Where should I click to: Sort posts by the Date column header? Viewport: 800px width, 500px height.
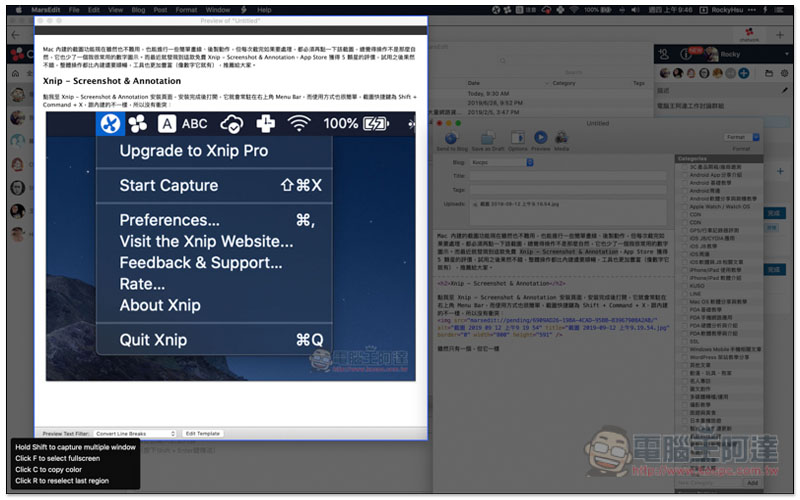point(473,83)
